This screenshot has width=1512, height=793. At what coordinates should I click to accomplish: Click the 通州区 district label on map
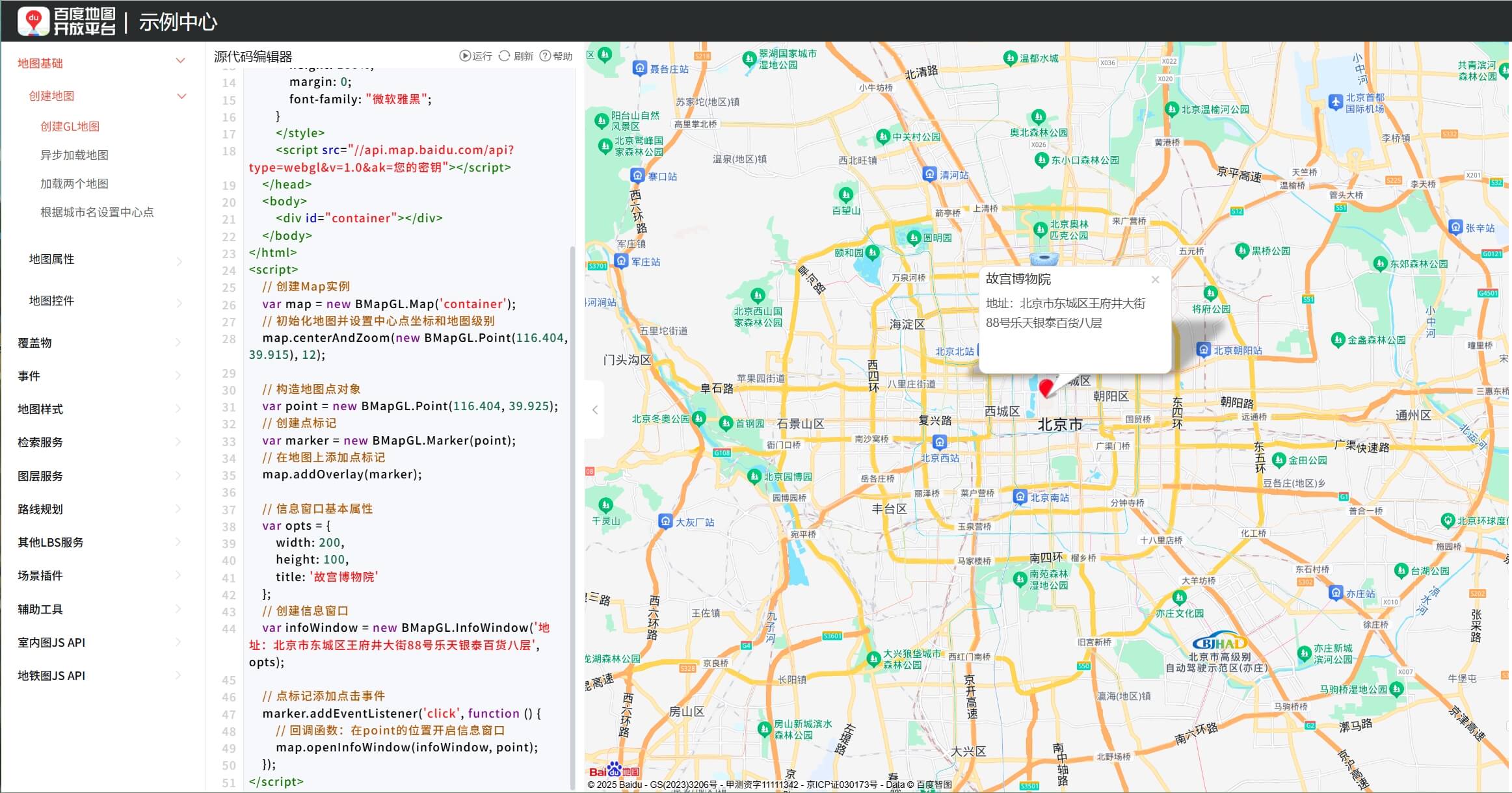click(1413, 415)
